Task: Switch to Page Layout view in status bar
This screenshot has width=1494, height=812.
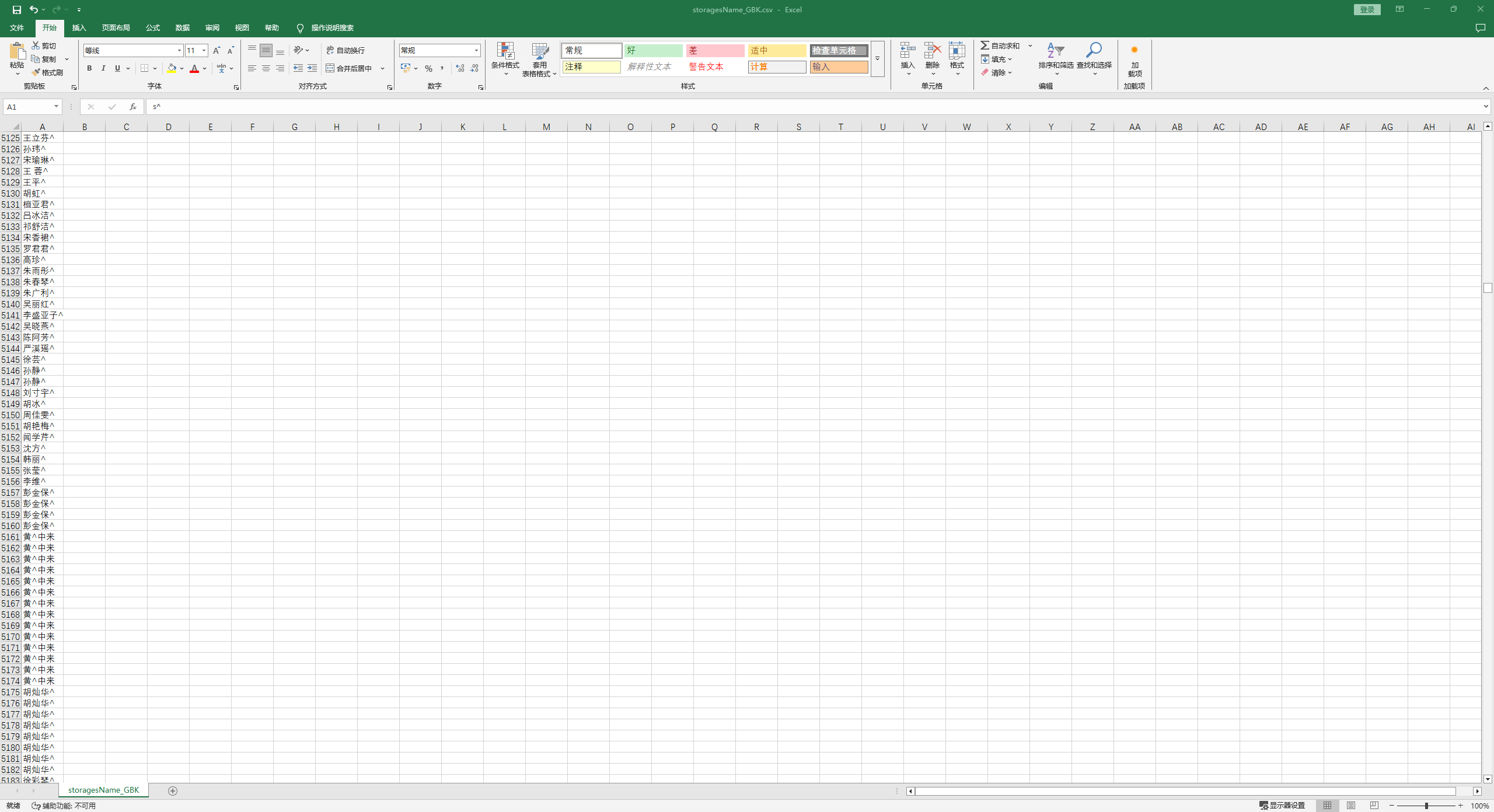Action: point(1351,805)
